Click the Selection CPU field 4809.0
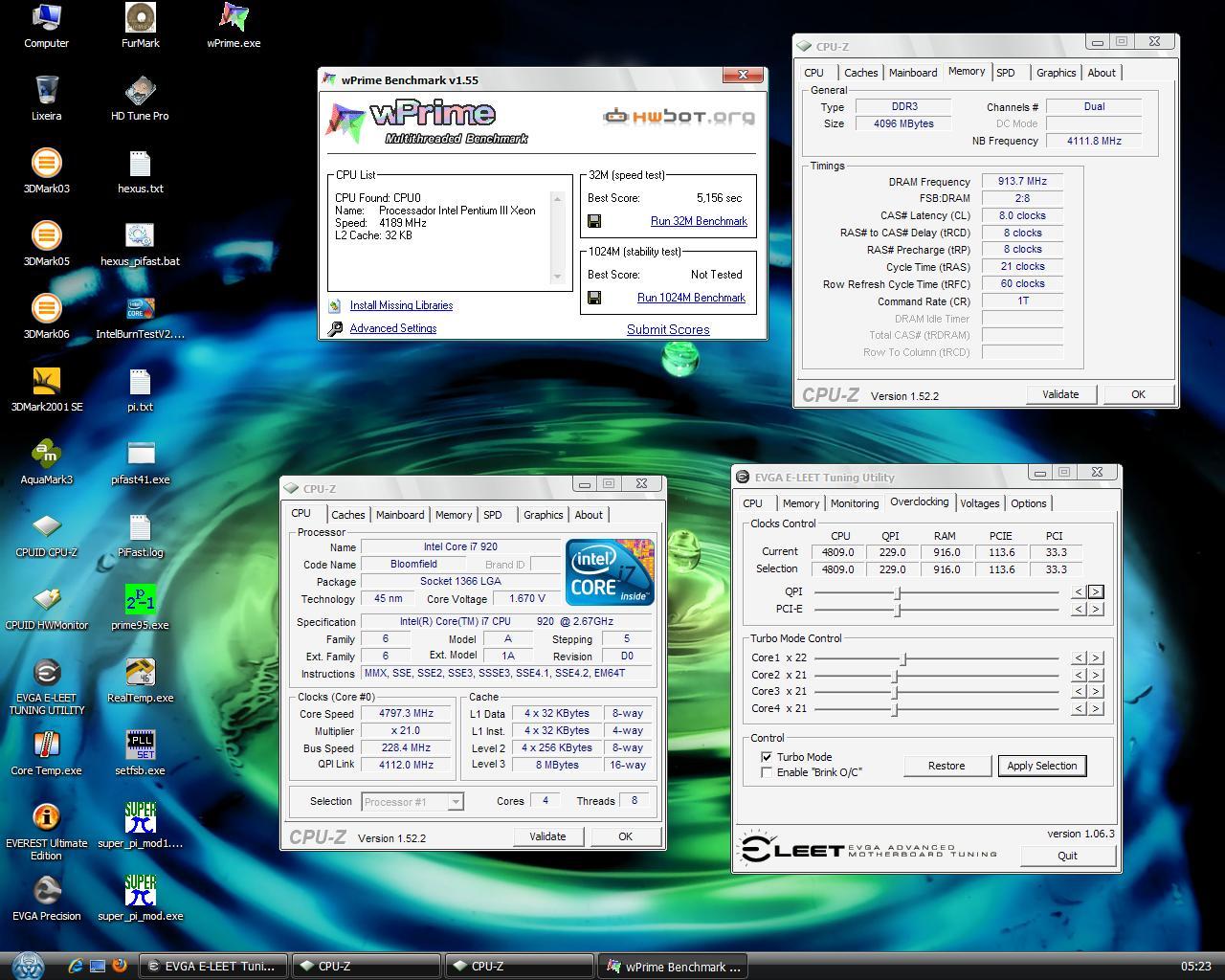 [837, 568]
